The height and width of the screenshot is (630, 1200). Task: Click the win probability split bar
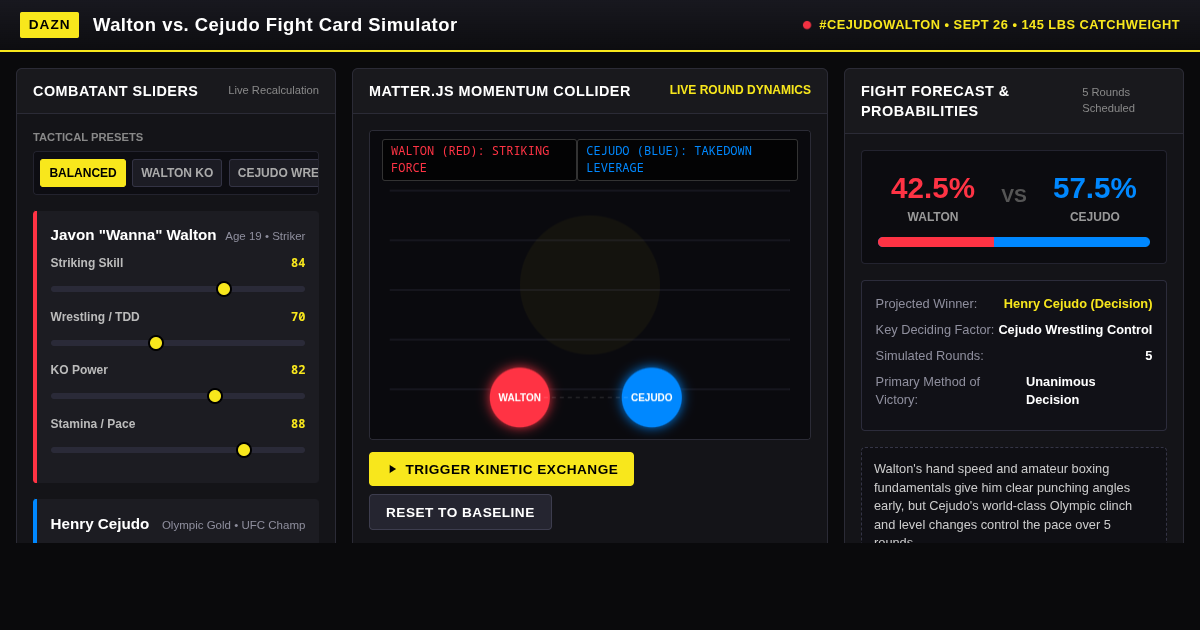click(x=1014, y=242)
